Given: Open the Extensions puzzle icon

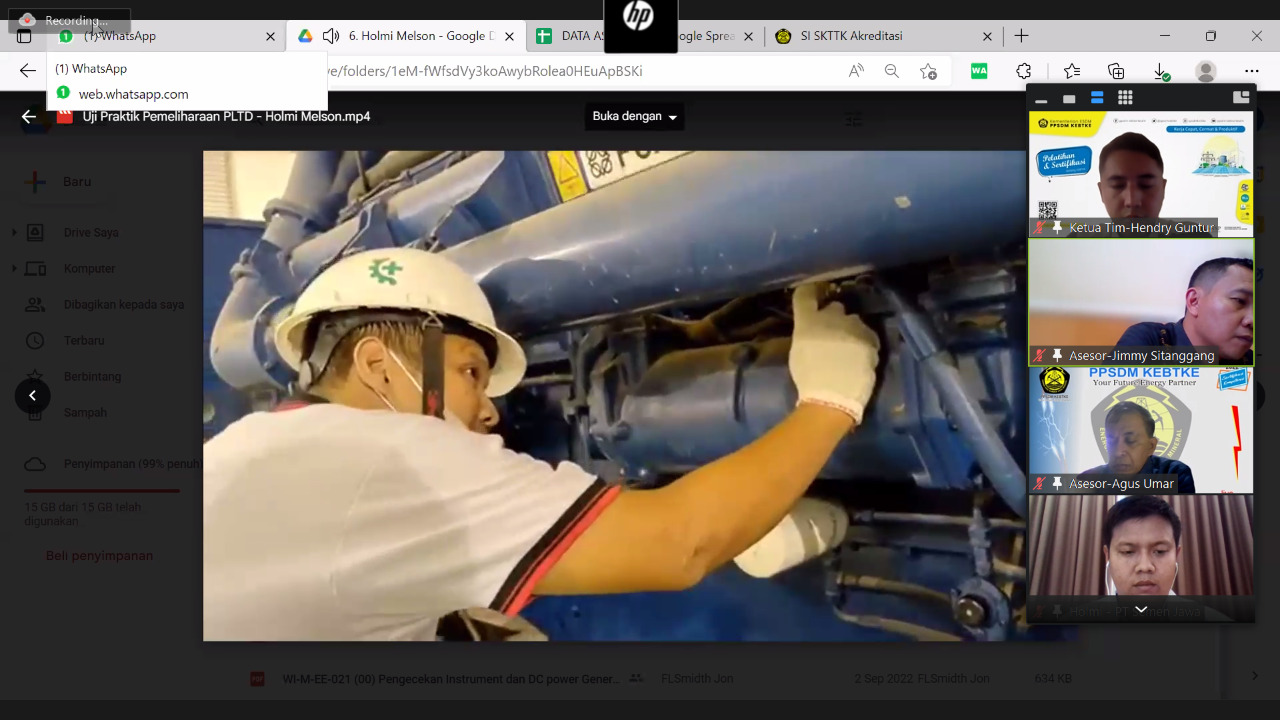Looking at the screenshot, I should (1023, 71).
